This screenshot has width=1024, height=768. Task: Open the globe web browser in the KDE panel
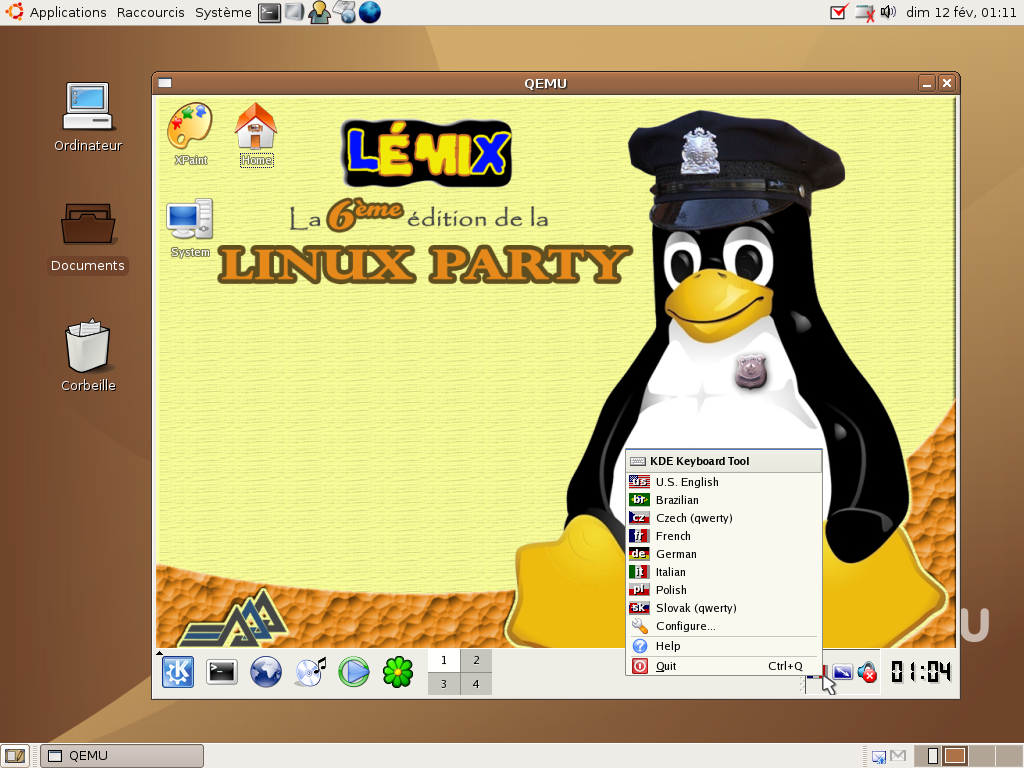pyautogui.click(x=266, y=672)
